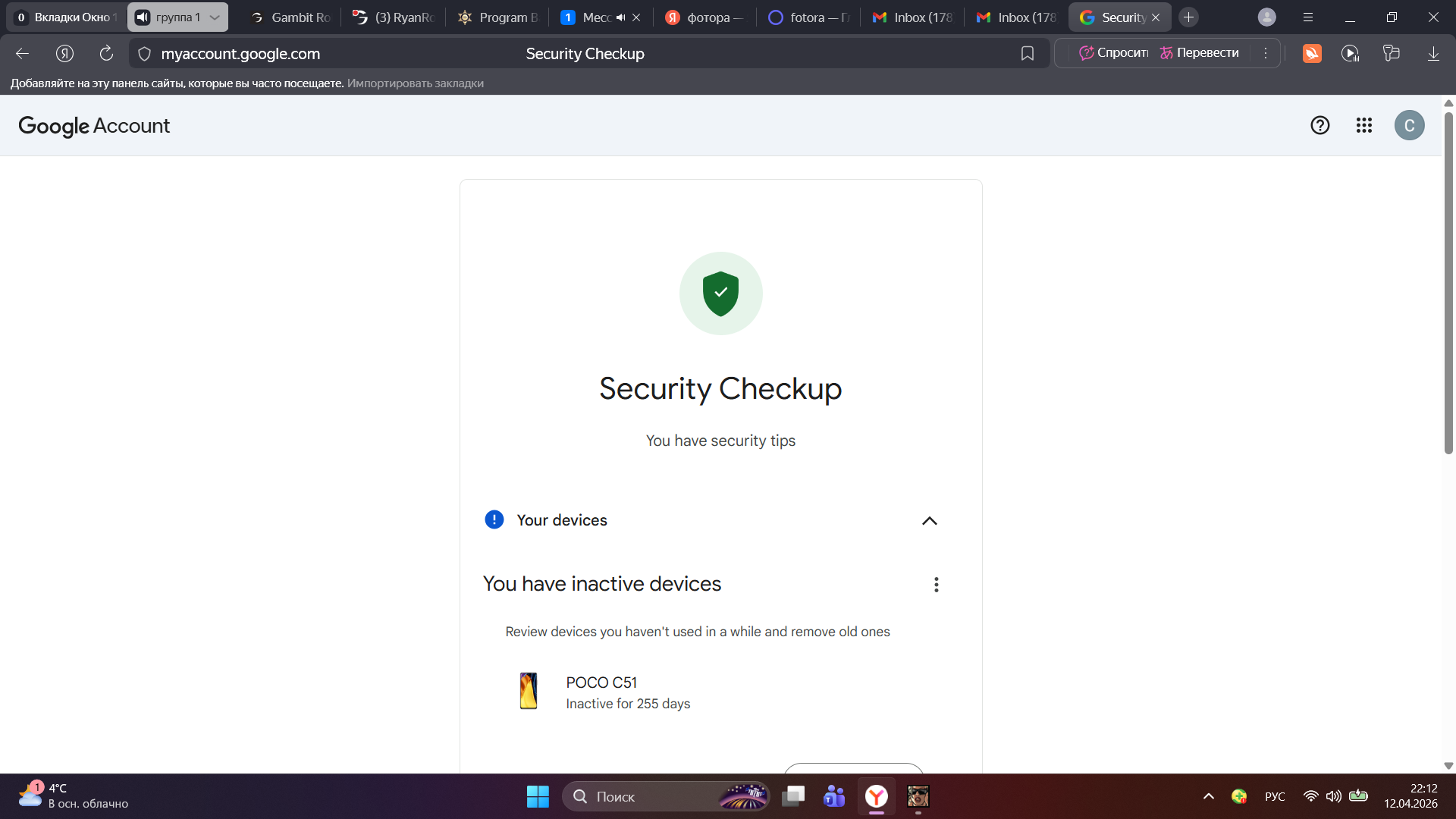Open Yandex home button in toolbar
Screen dimensions: 1456x819
coord(64,54)
